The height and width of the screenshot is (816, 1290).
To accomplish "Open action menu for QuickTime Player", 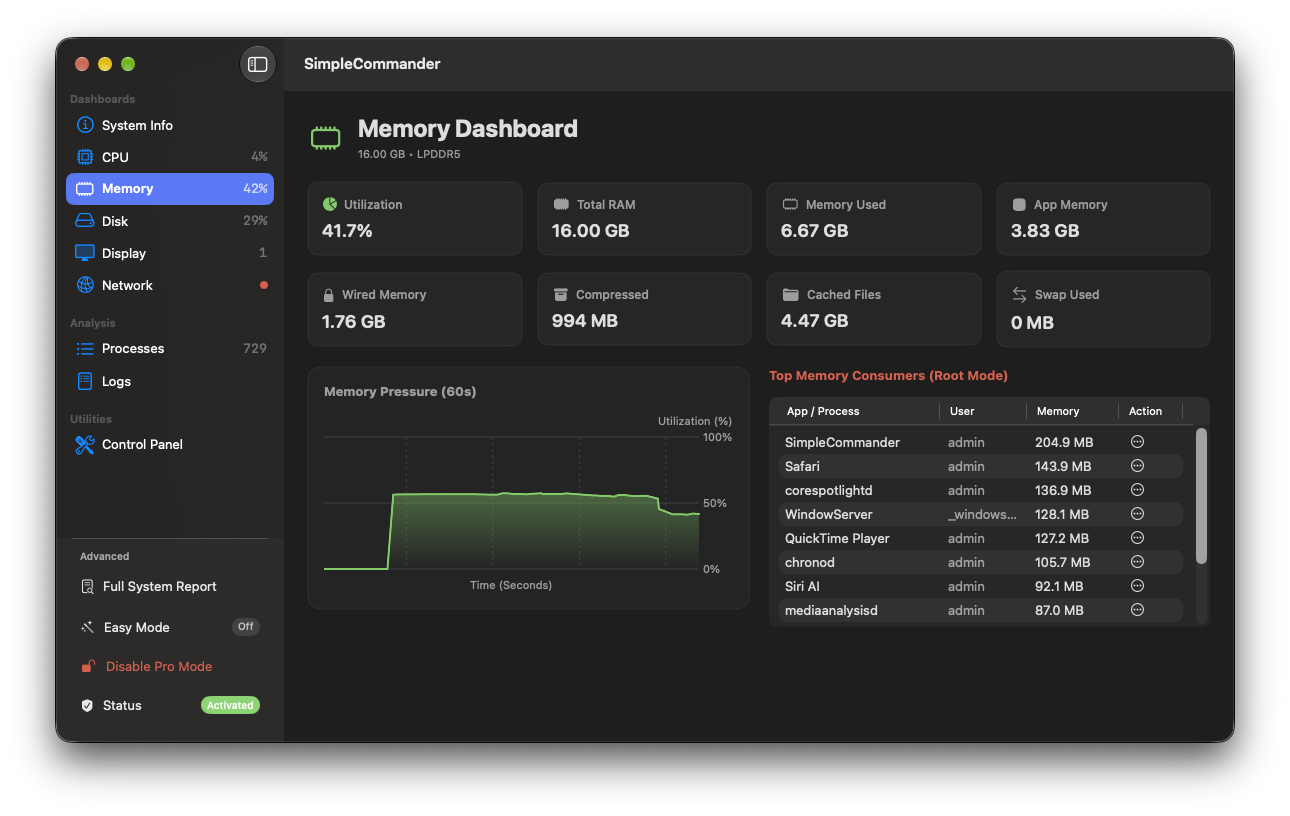I will 1137,538.
